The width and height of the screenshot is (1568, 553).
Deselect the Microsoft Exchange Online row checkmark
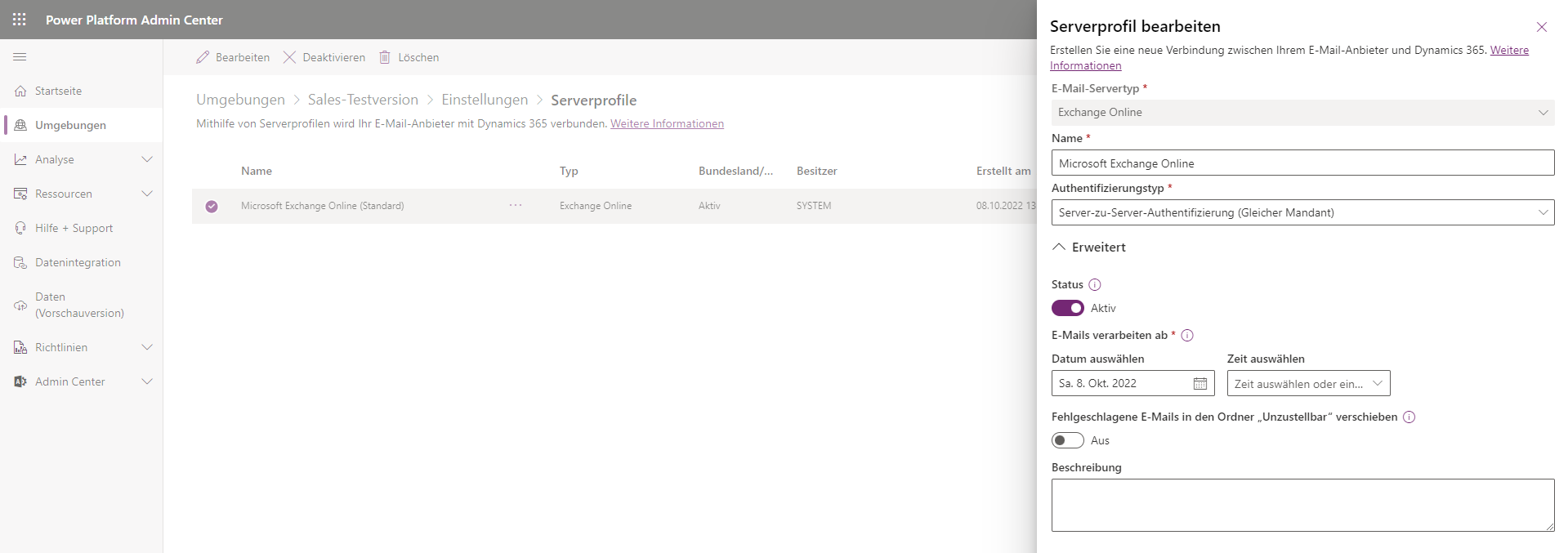point(212,207)
